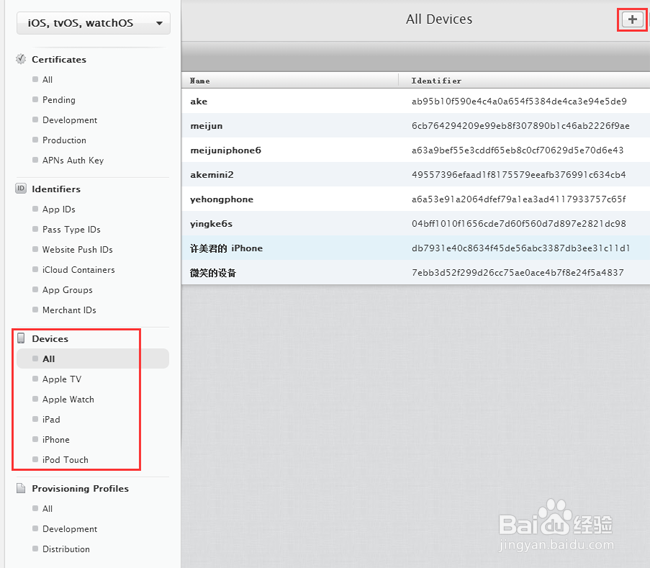Filter devices by iPhone
This screenshot has height=568, width=650.
click(56, 439)
